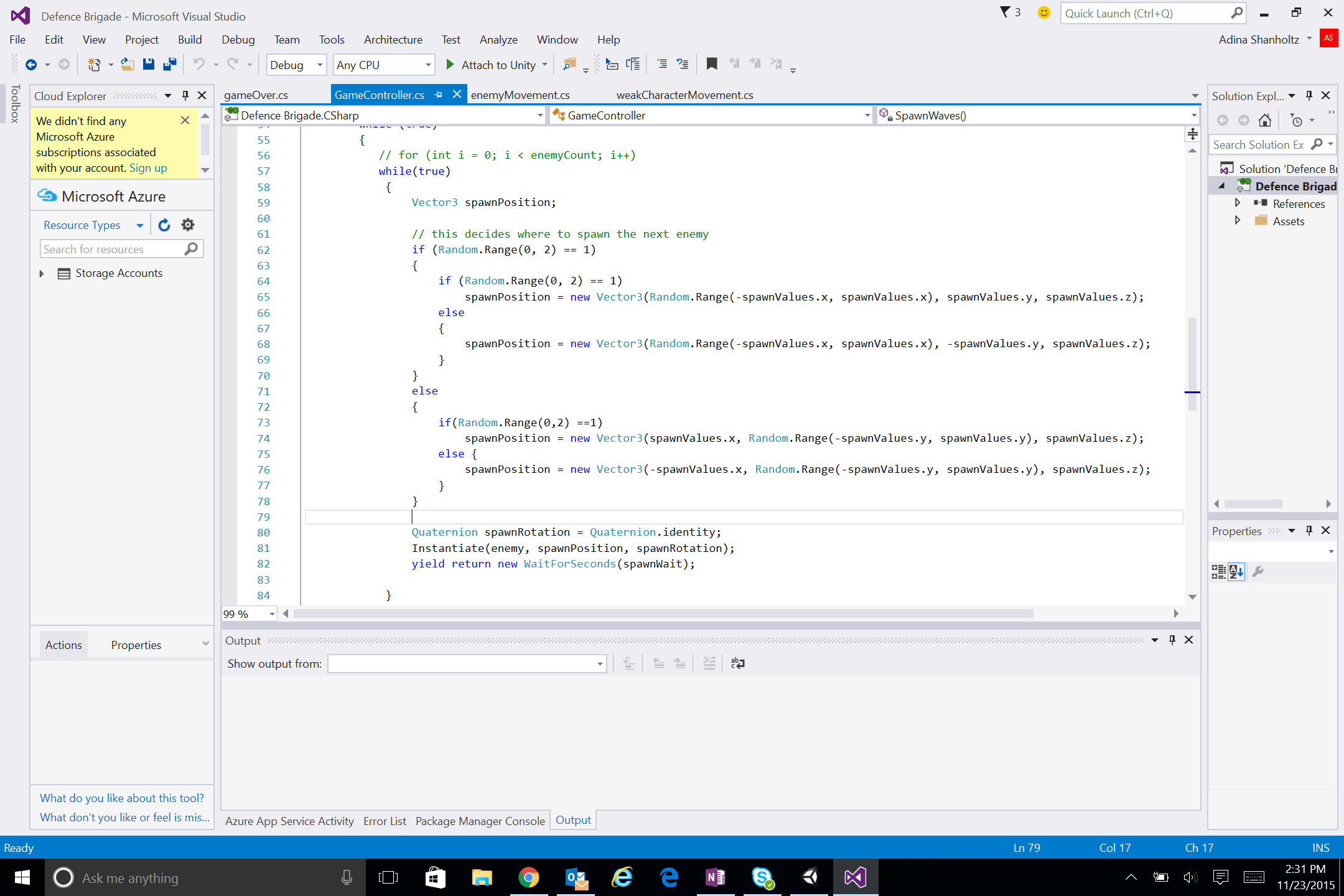Click the Properties Categorized view icon
Screen dimensions: 1344x896
pos(1219,571)
